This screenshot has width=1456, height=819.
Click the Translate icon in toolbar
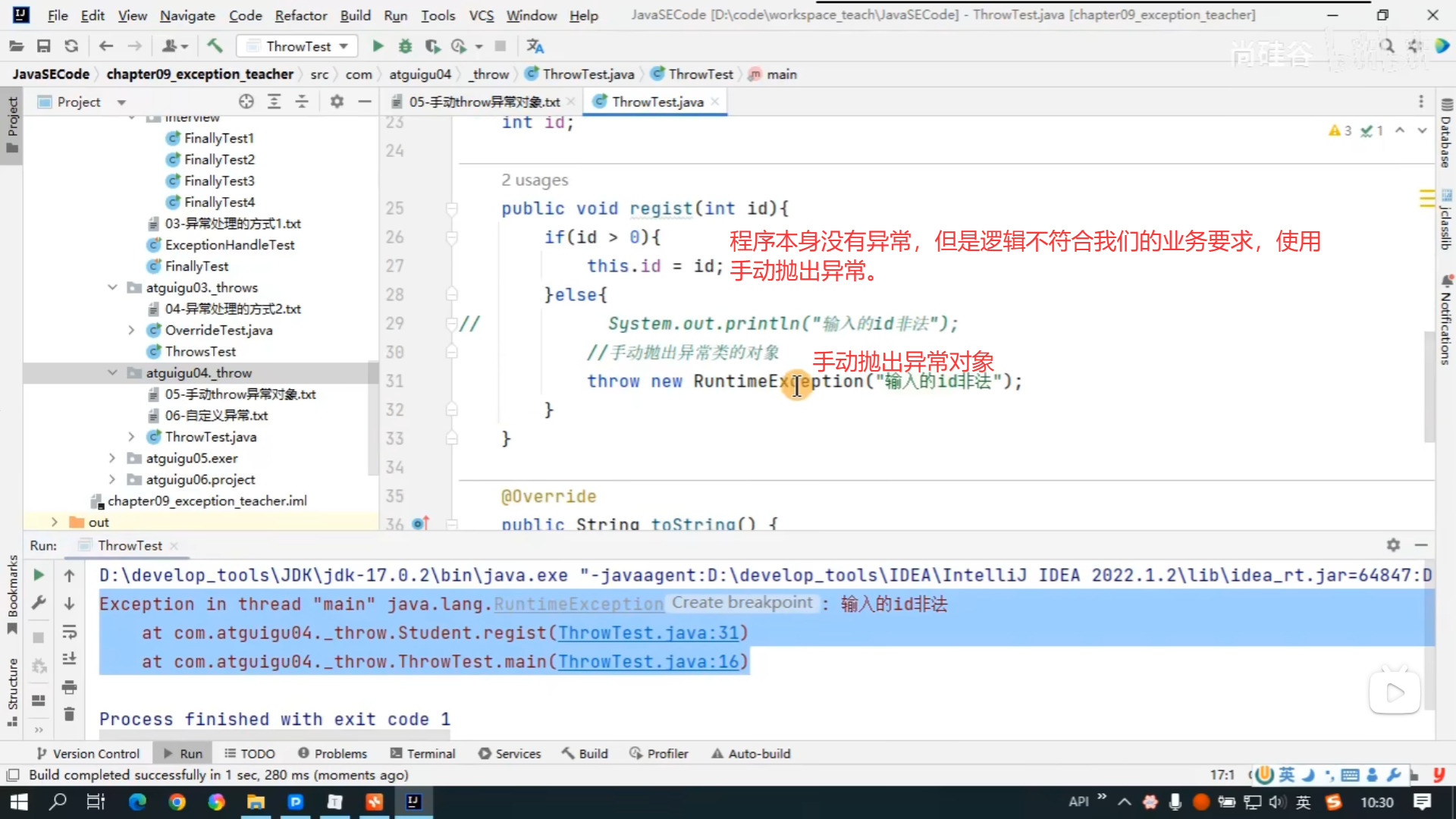[535, 46]
